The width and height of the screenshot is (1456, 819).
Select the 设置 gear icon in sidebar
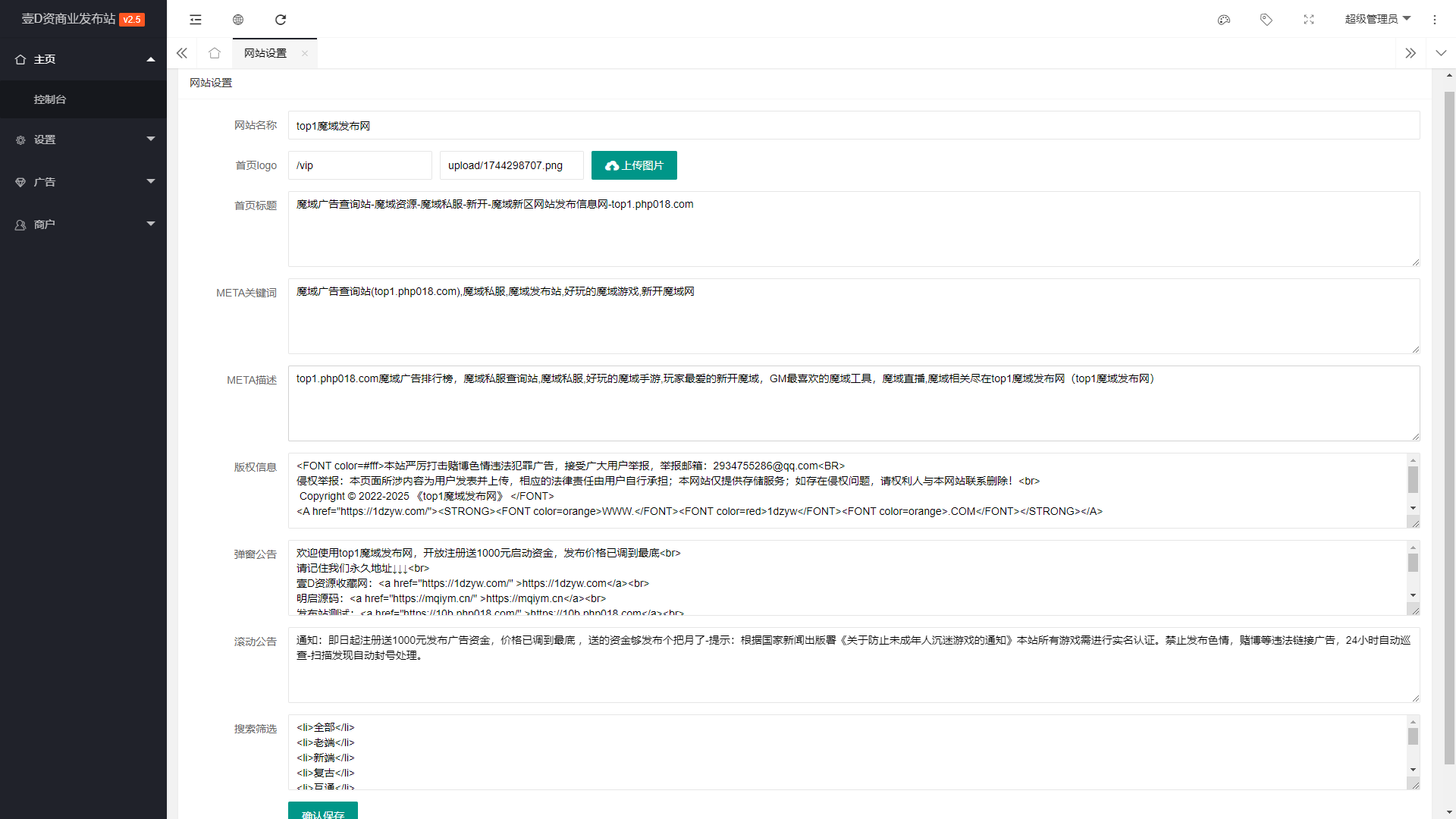click(20, 140)
